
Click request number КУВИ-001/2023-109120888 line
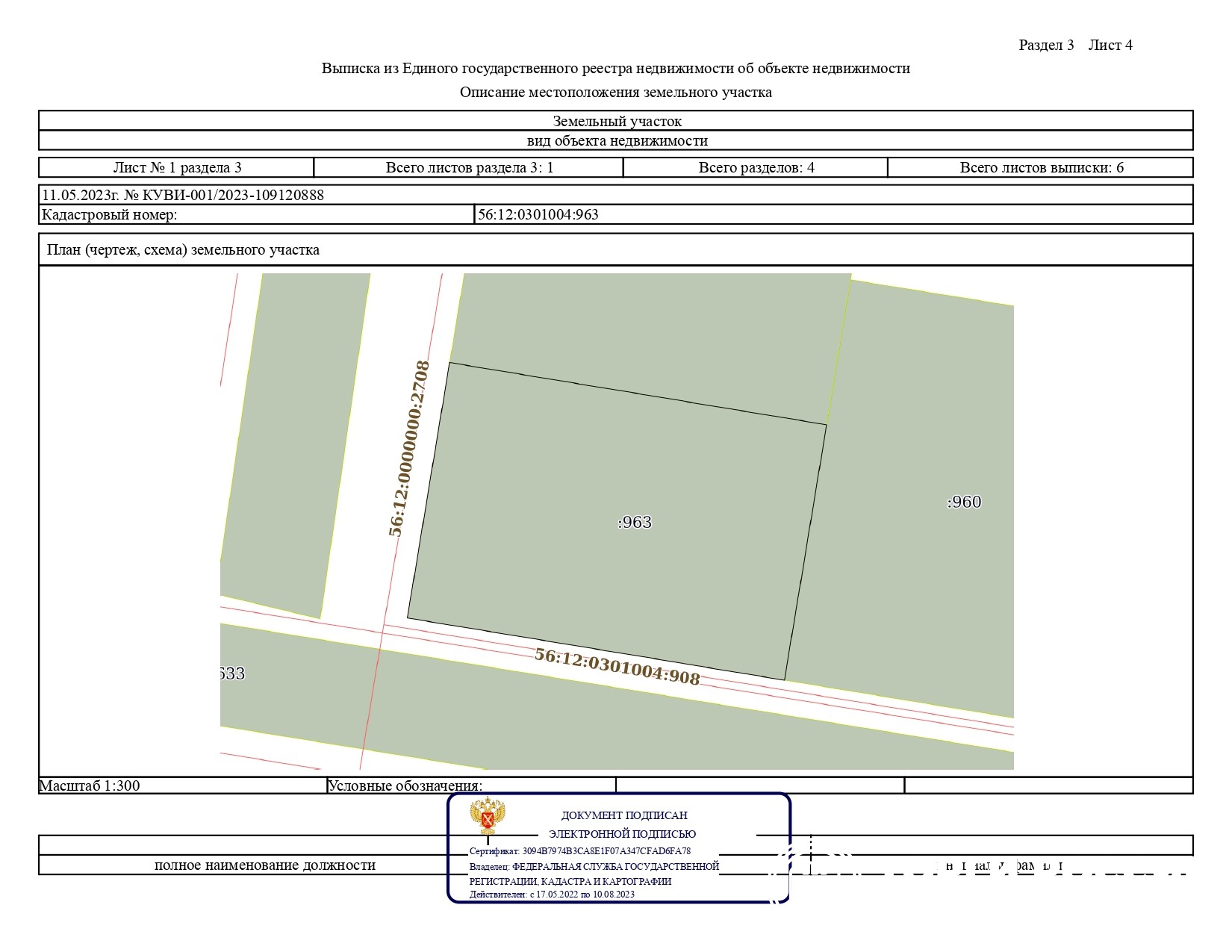click(183, 195)
